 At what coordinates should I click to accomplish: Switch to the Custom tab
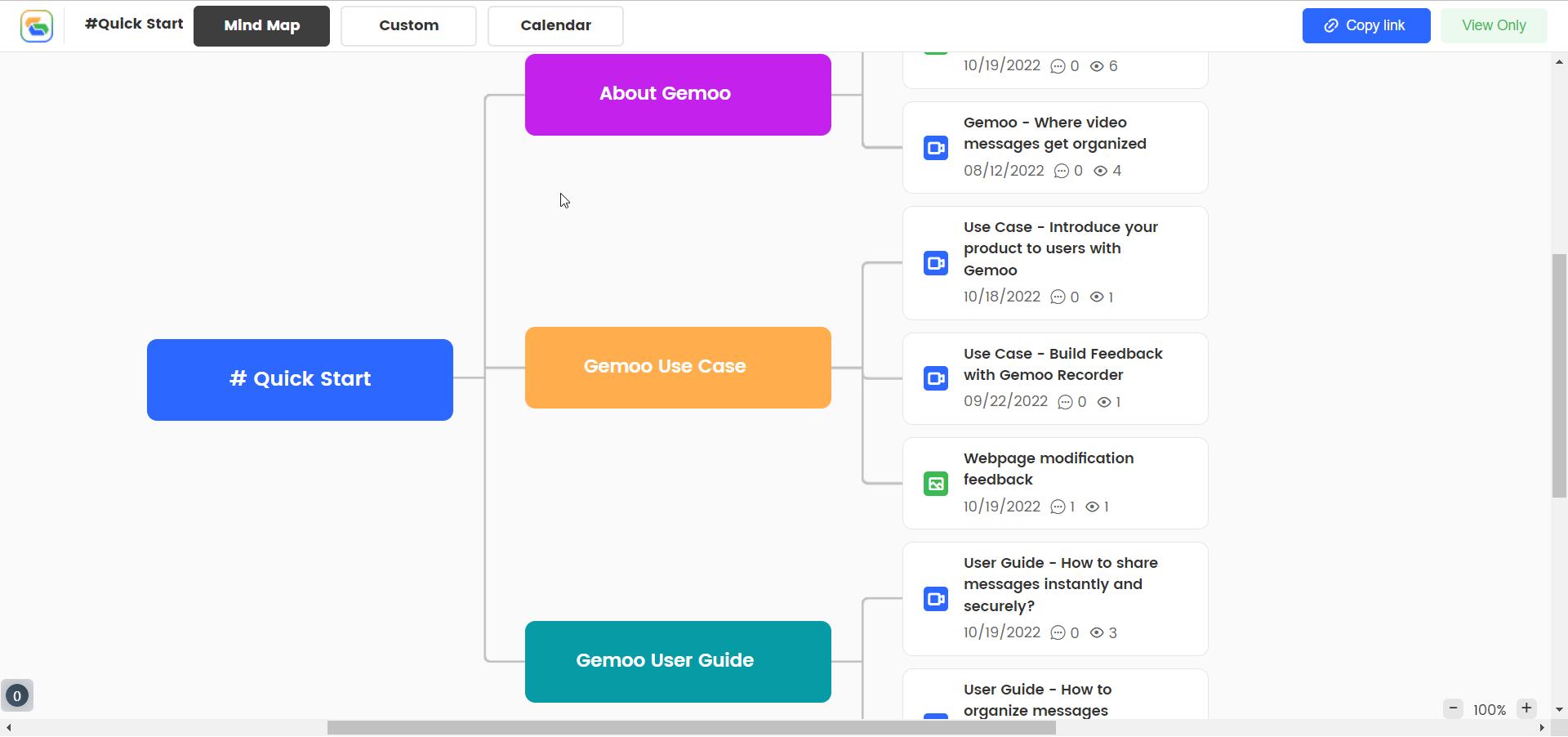tap(408, 25)
